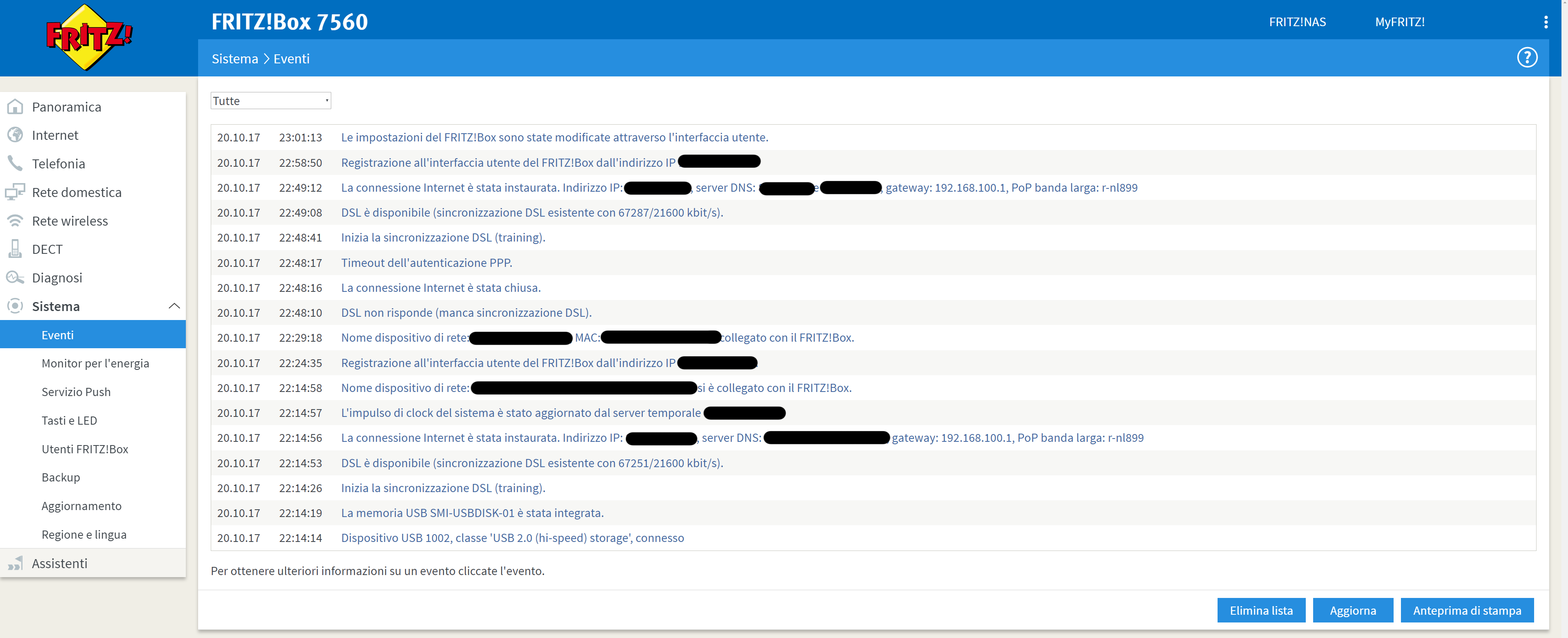Click the DECT handset icon
This screenshot has width=1568, height=638.
pos(15,248)
